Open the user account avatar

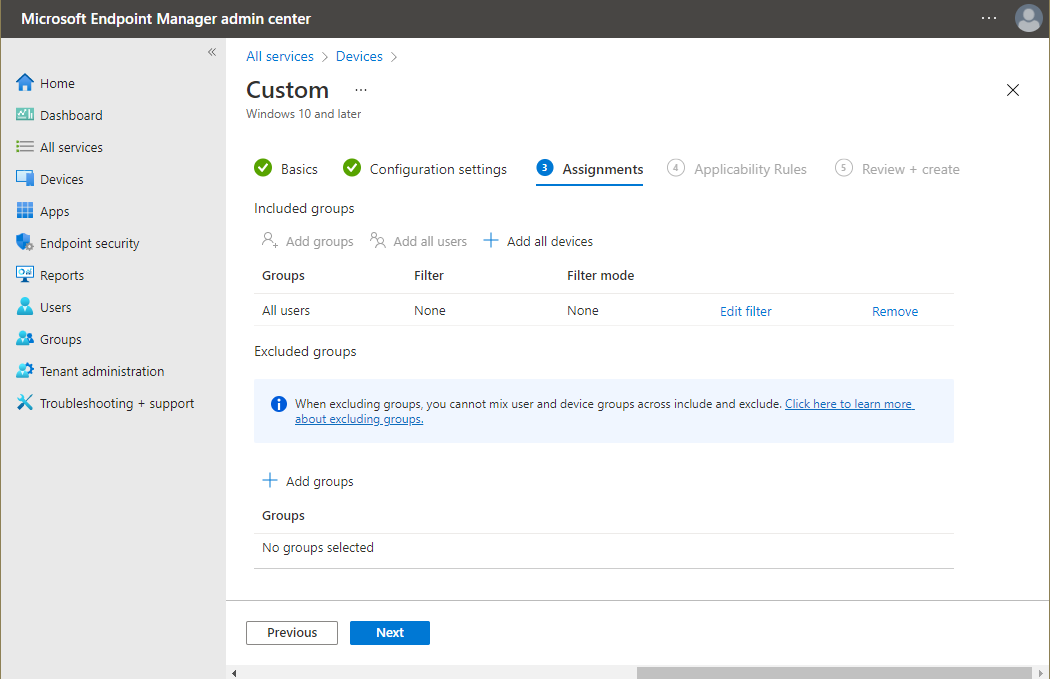point(1028,18)
